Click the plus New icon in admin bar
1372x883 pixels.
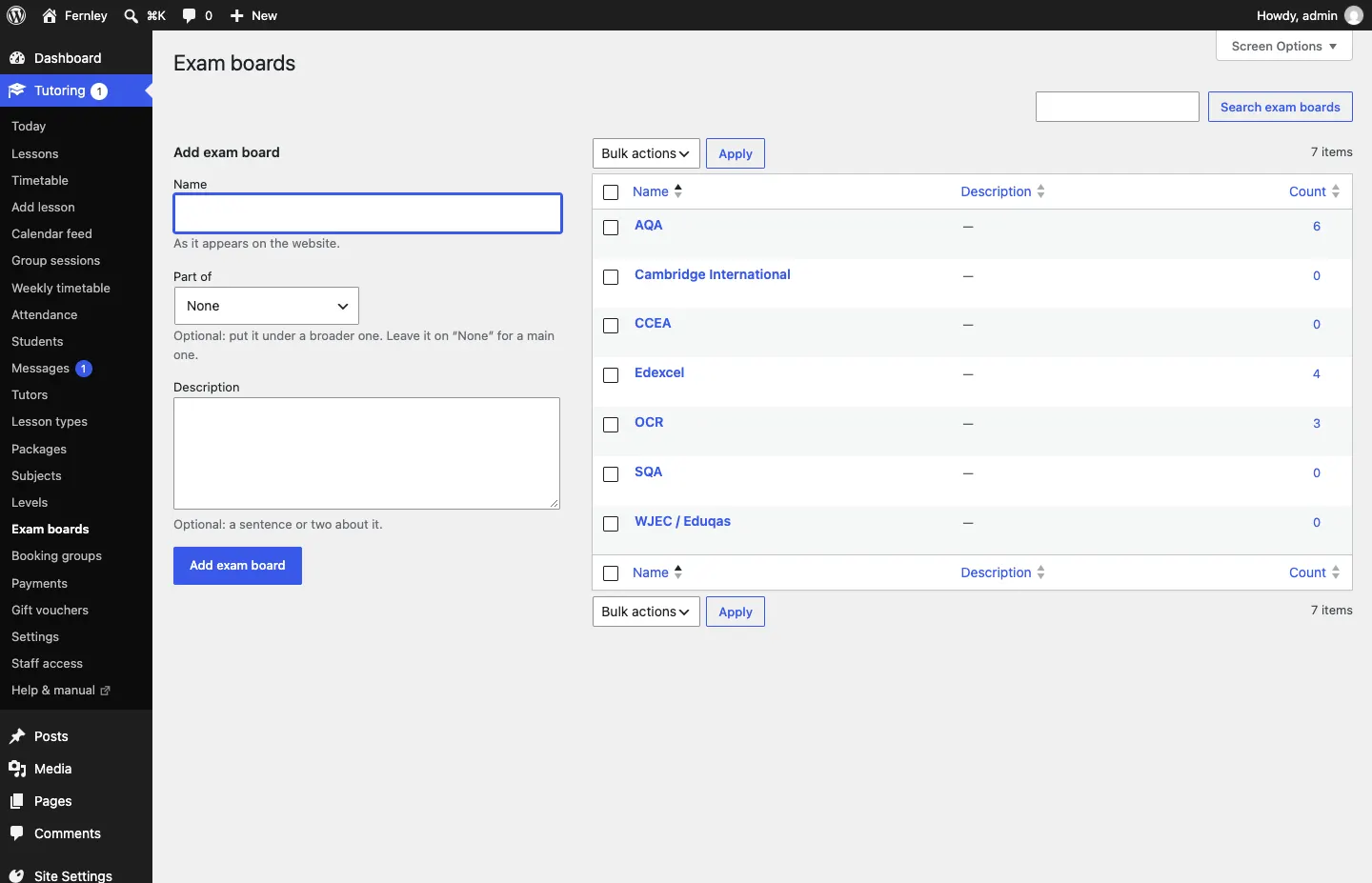coord(237,15)
